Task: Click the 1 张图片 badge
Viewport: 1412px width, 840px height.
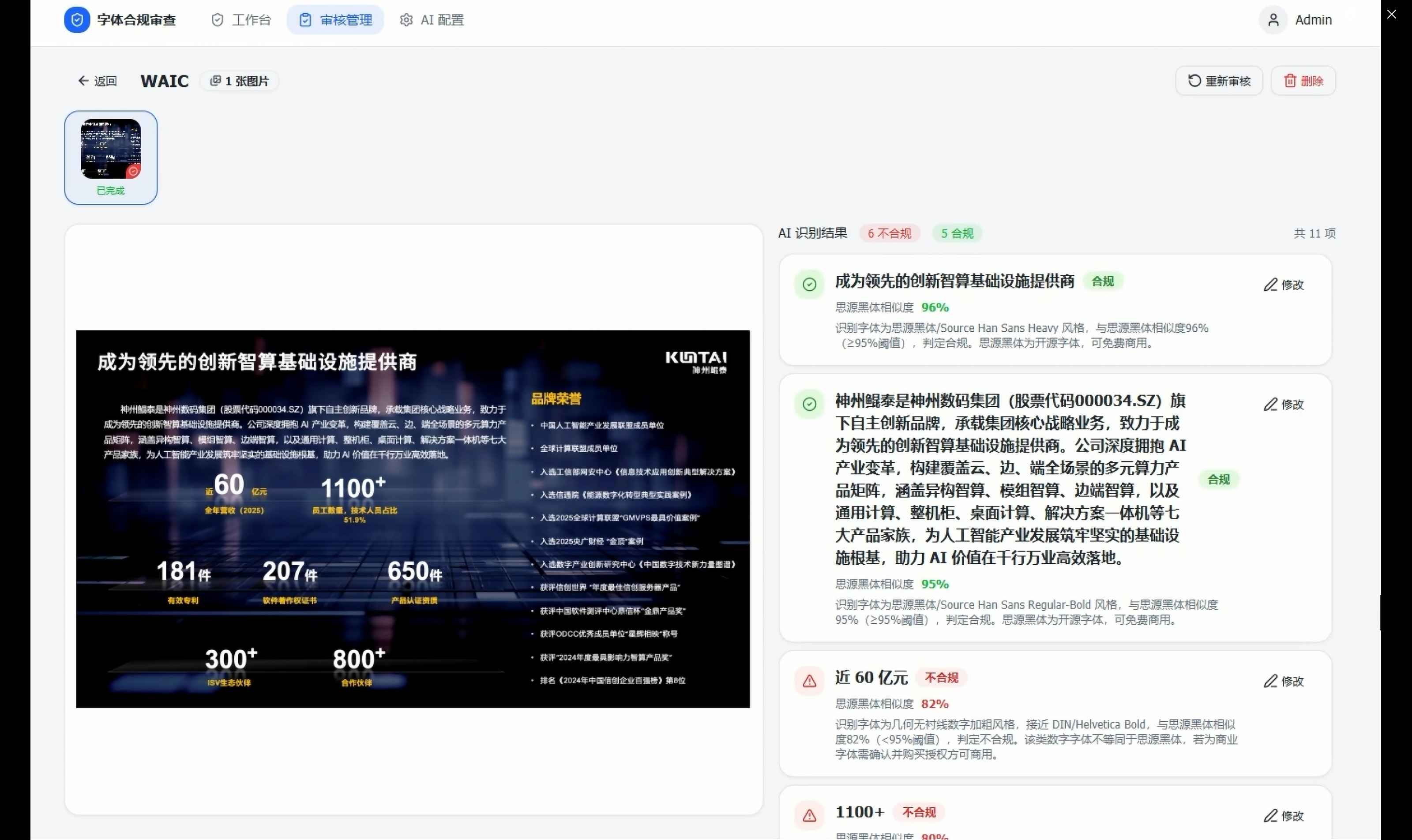Action: click(240, 81)
